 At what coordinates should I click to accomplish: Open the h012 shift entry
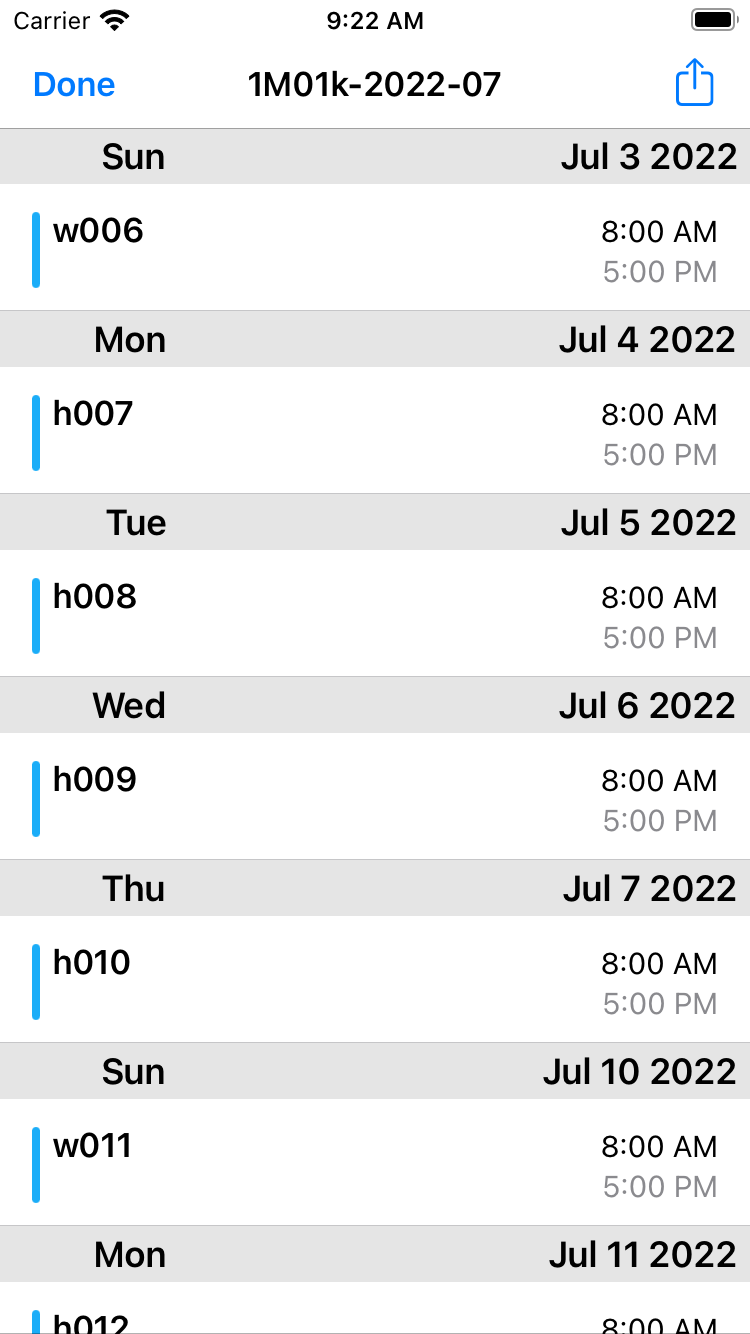pyautogui.click(x=375, y=1320)
